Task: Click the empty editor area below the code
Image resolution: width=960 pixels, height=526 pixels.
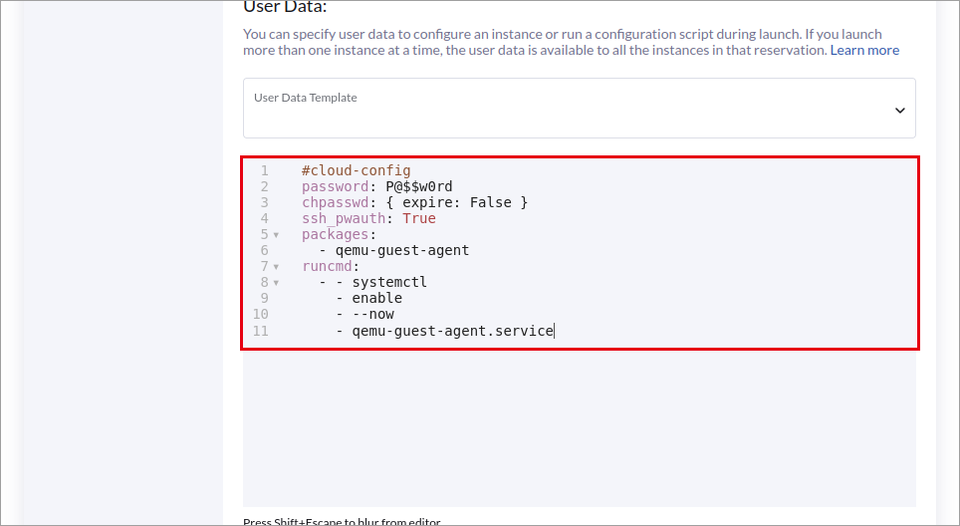Action: tap(579, 429)
